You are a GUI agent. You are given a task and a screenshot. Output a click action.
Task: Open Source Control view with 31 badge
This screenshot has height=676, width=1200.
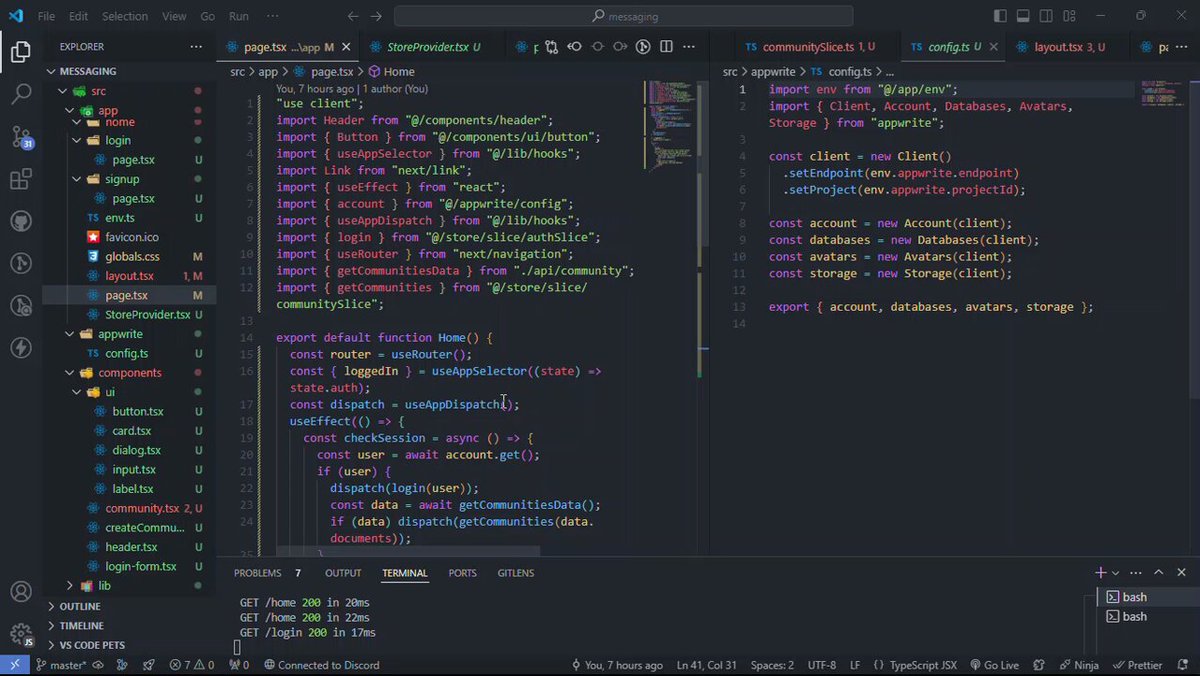21,137
